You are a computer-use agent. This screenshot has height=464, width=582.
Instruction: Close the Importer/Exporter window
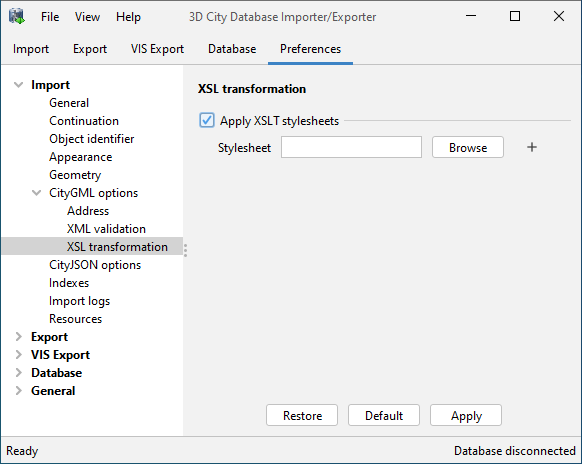[x=559, y=16]
